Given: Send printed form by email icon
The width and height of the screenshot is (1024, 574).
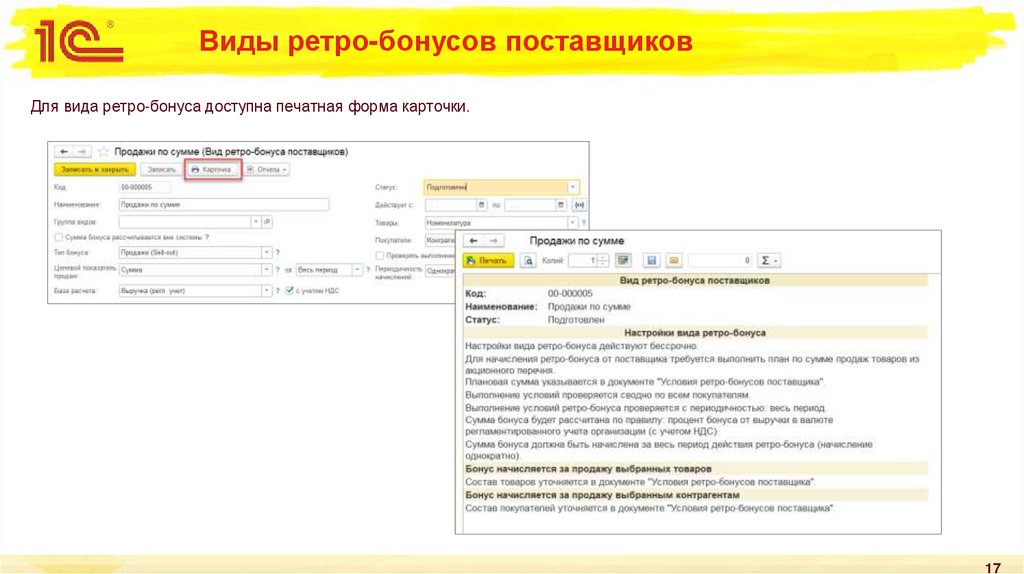Looking at the screenshot, I should tap(674, 261).
